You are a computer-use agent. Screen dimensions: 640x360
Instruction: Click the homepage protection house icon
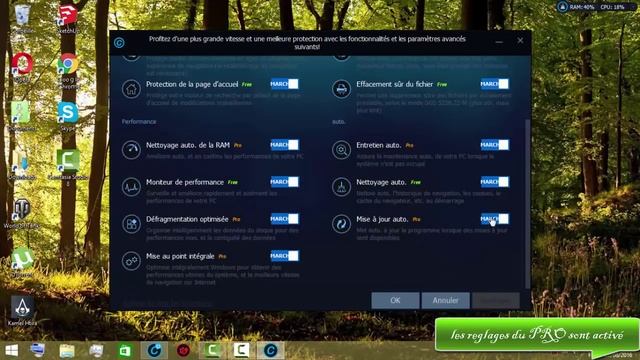pyautogui.click(x=131, y=89)
